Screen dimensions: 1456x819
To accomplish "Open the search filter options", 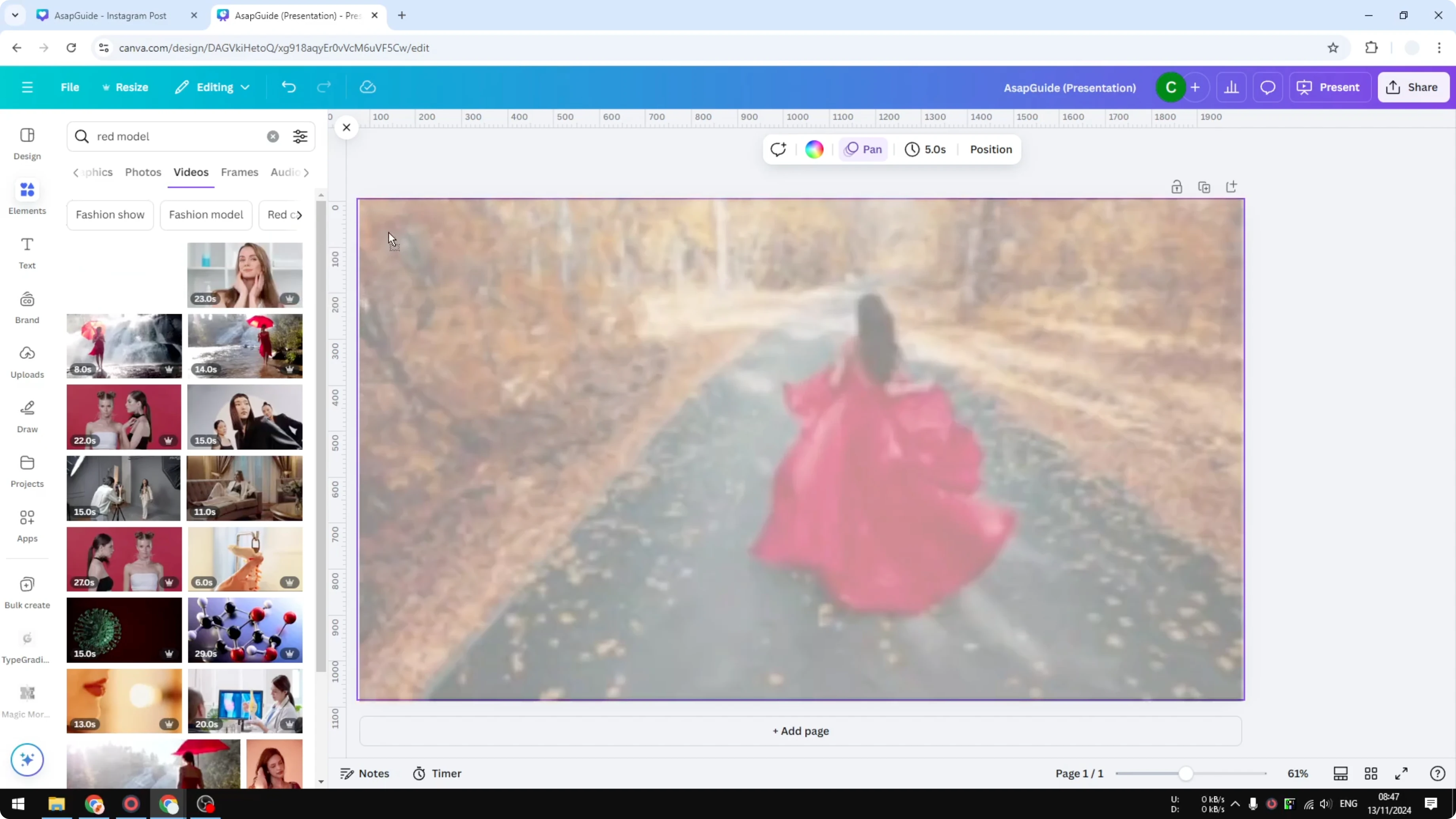I will 300,136.
